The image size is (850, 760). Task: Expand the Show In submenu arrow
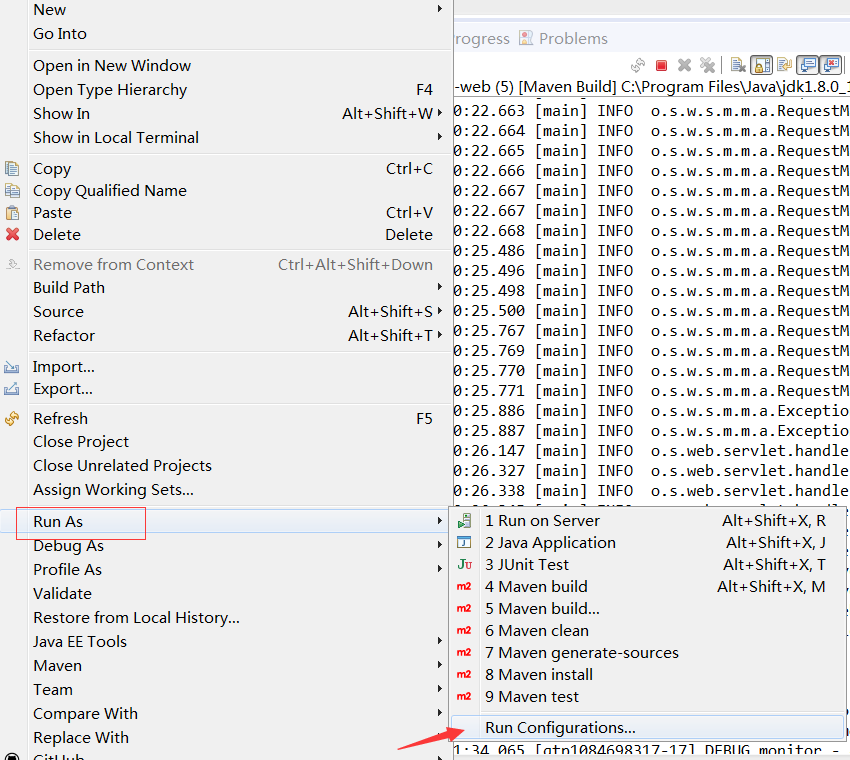click(x=440, y=113)
